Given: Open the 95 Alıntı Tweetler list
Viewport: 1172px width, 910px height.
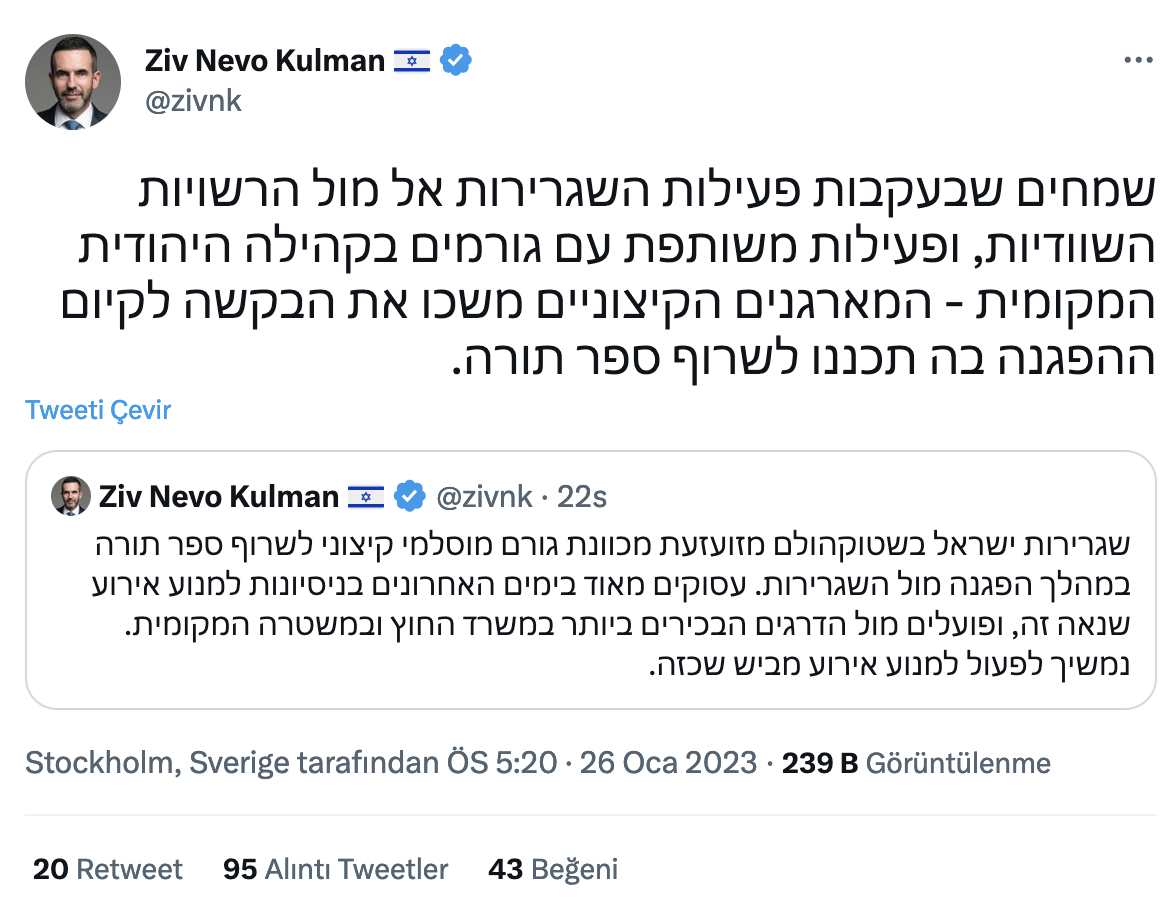Looking at the screenshot, I should [336, 870].
